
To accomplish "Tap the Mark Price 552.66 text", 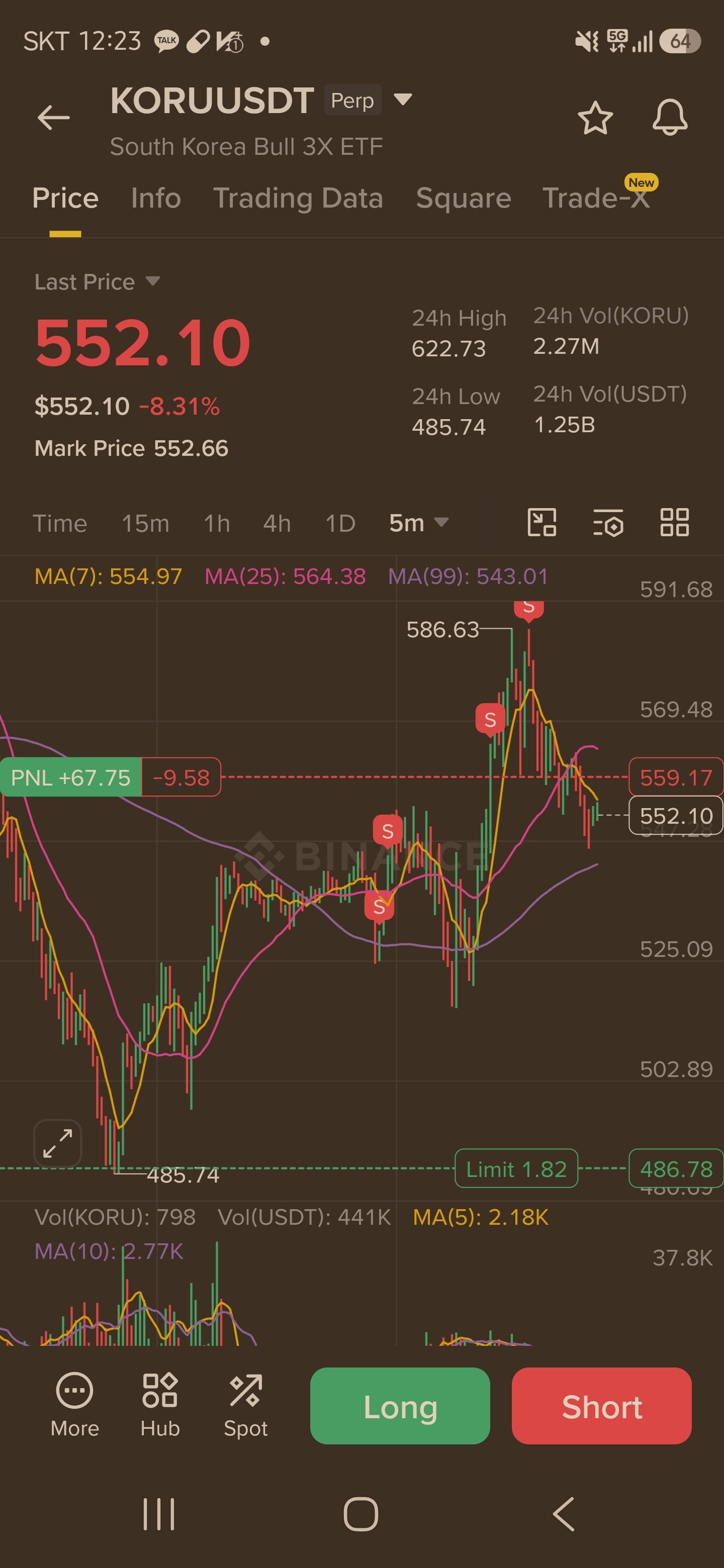I will coord(132,449).
